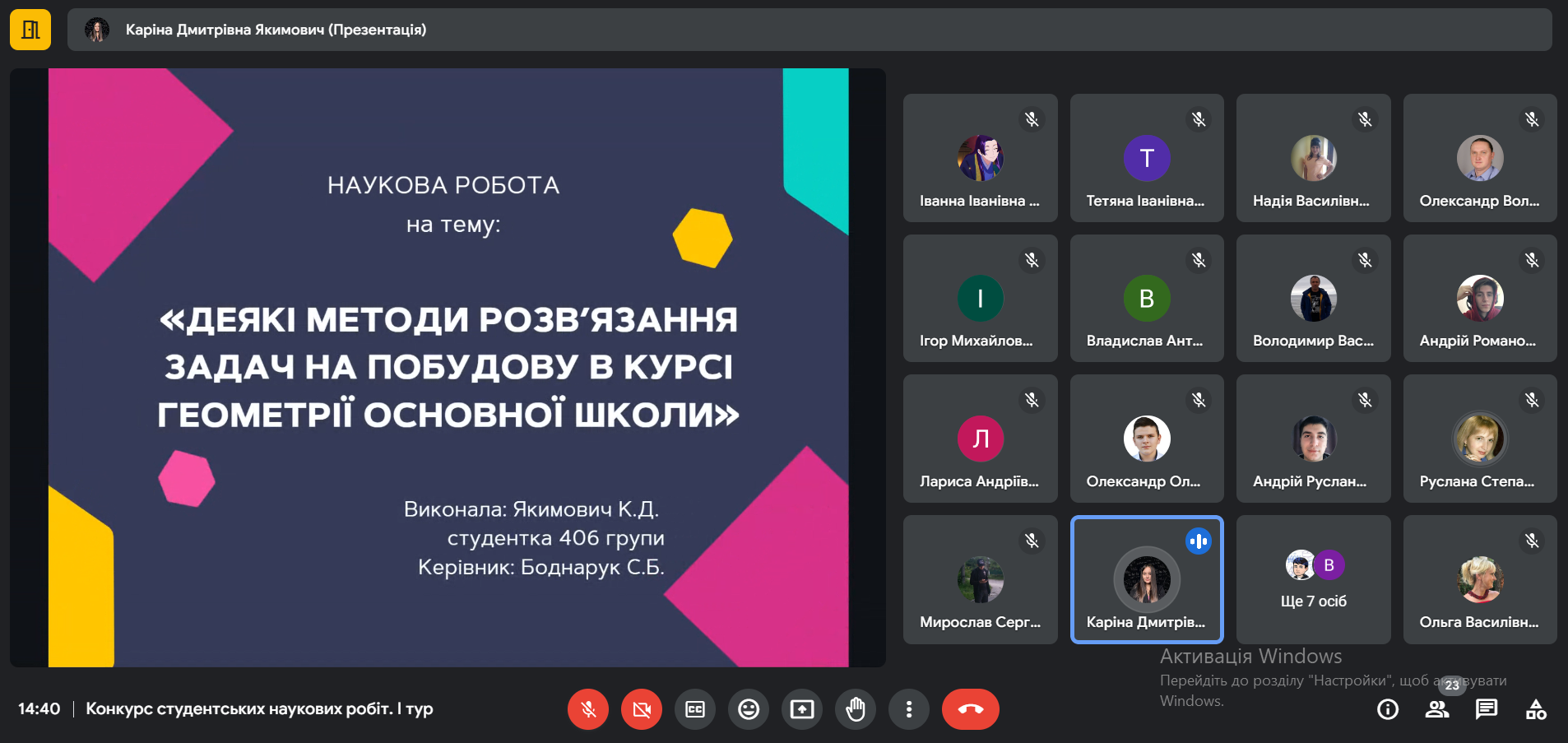The image size is (1568, 743).
Task: Open the three-dot more options menu
Action: pyautogui.click(x=909, y=709)
